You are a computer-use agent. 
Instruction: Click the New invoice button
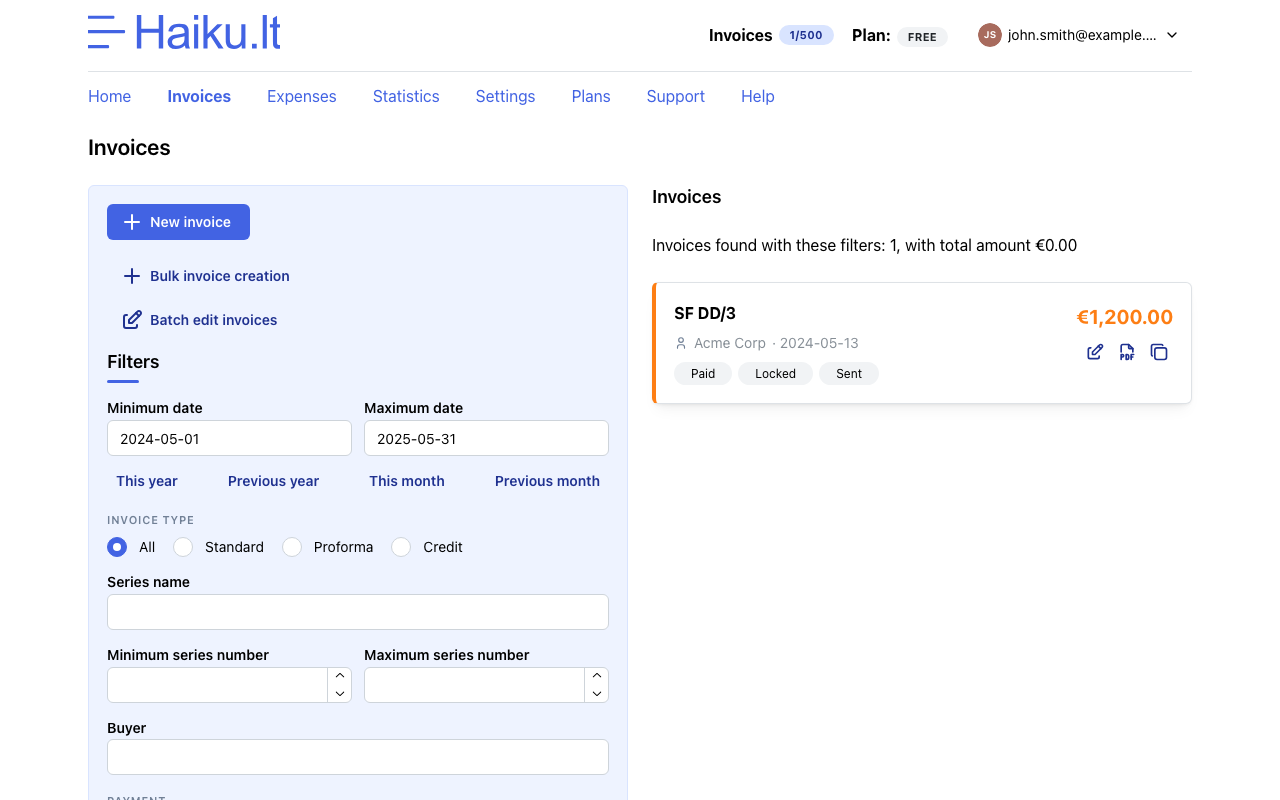click(x=178, y=222)
